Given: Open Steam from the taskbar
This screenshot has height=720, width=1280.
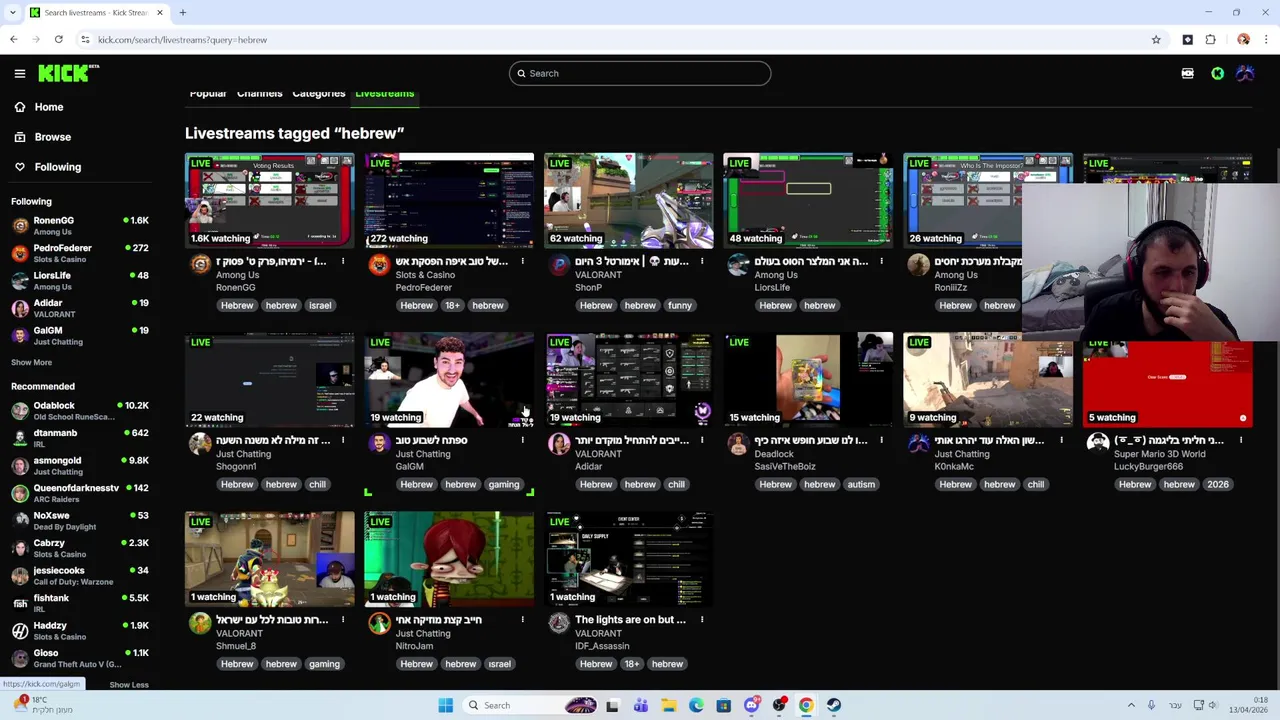Looking at the screenshot, I should coord(833,705).
